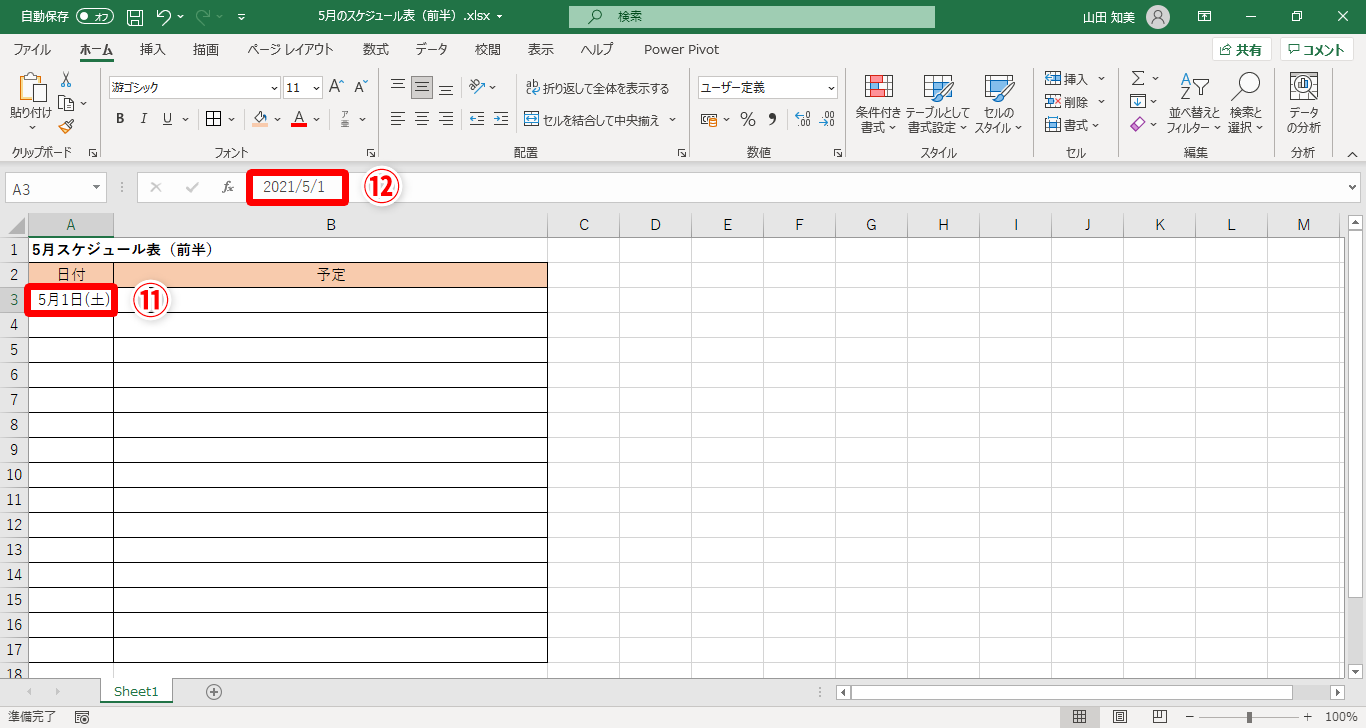Click the Copy icon in the clipboard group
This screenshot has width=1366, height=728.
coord(66,103)
